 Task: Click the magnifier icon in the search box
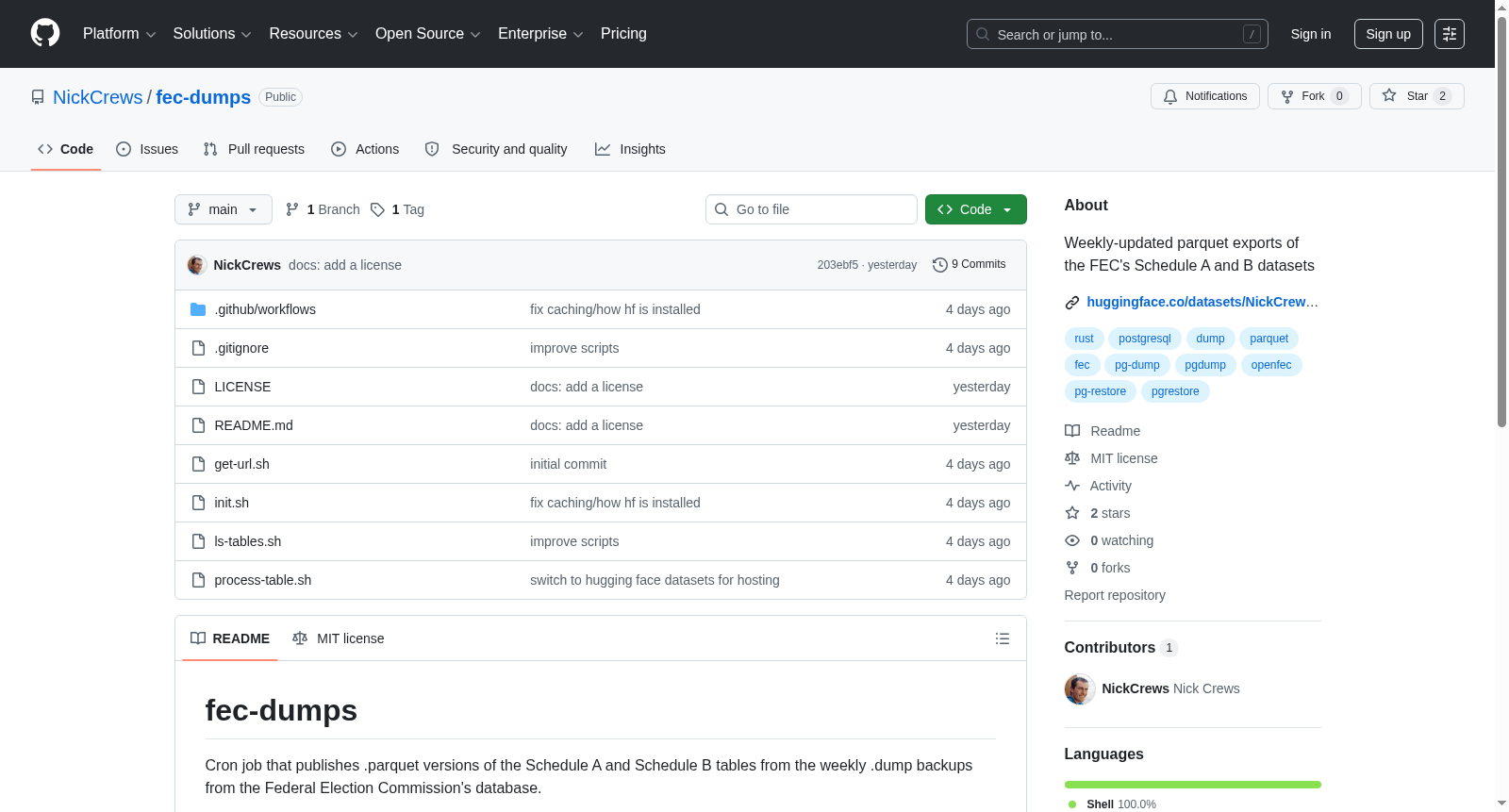[x=983, y=34]
